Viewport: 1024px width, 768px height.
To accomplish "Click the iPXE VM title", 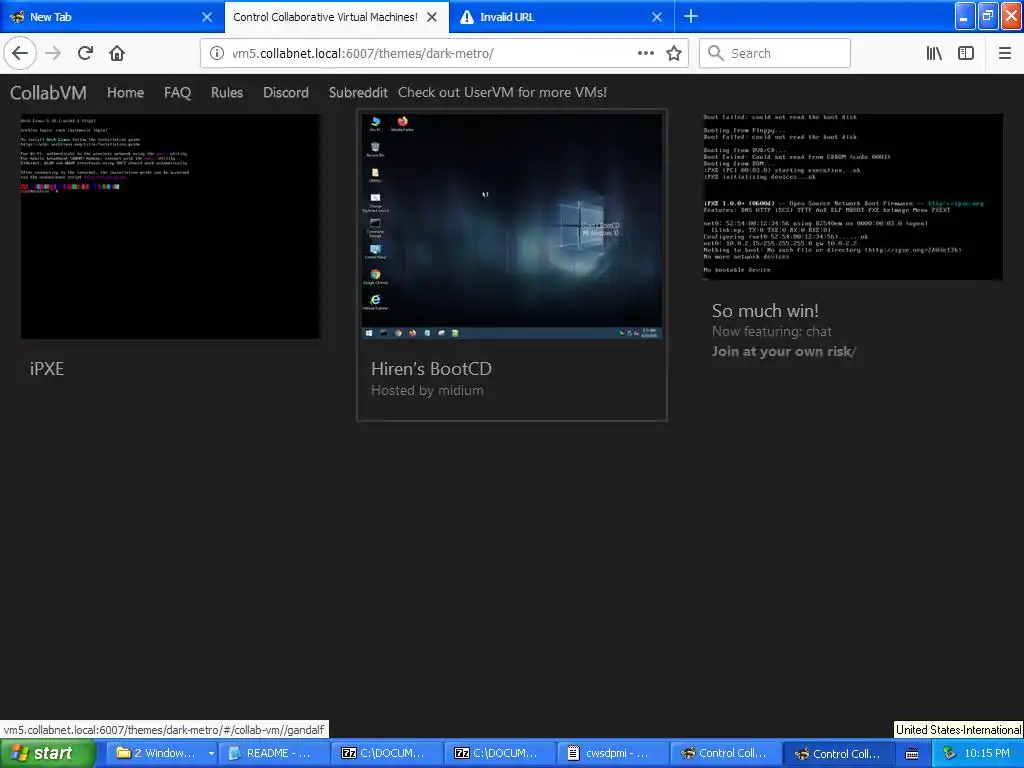I will coord(47,368).
